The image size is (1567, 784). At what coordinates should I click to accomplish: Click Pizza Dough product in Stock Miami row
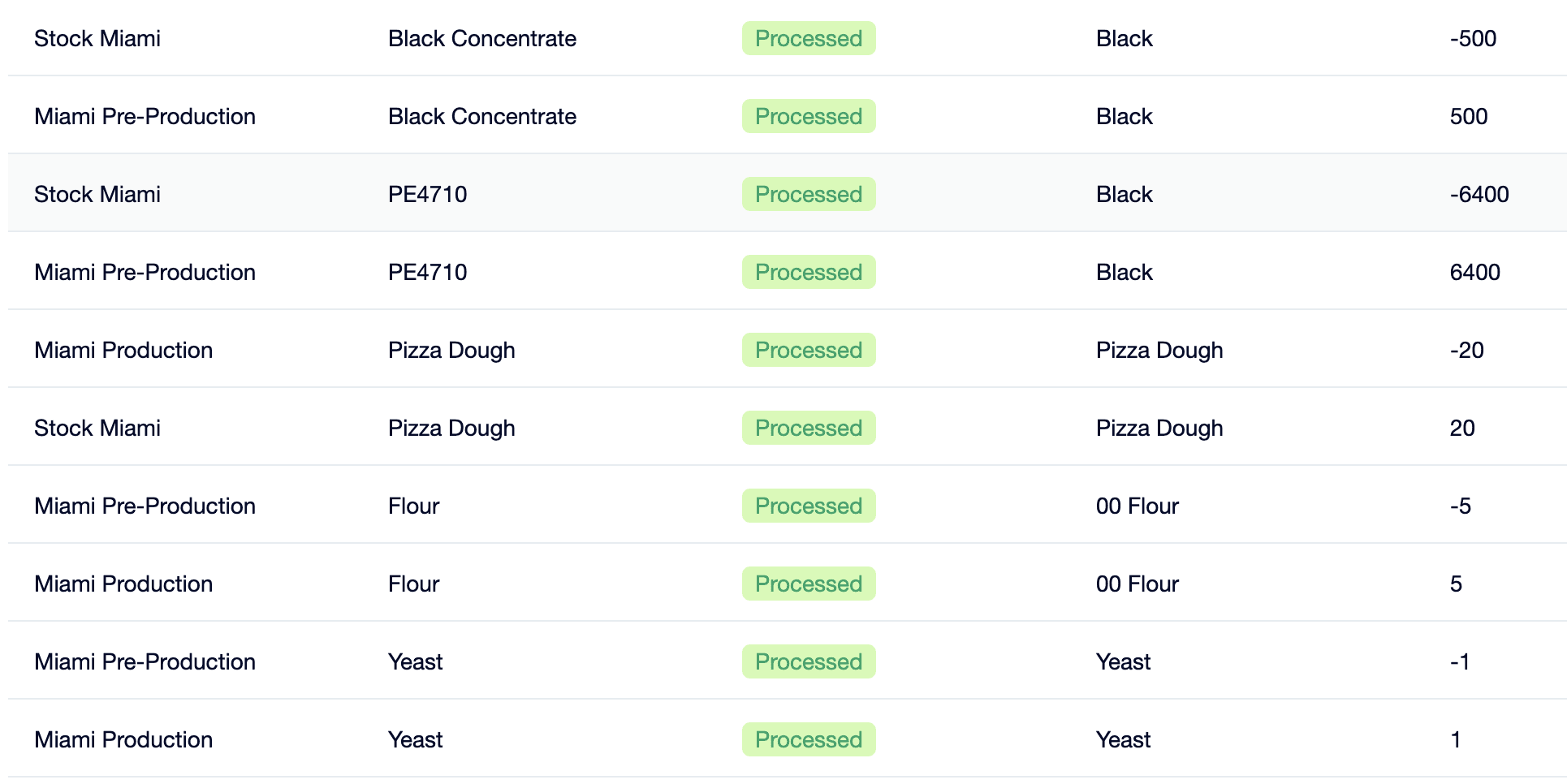(451, 429)
